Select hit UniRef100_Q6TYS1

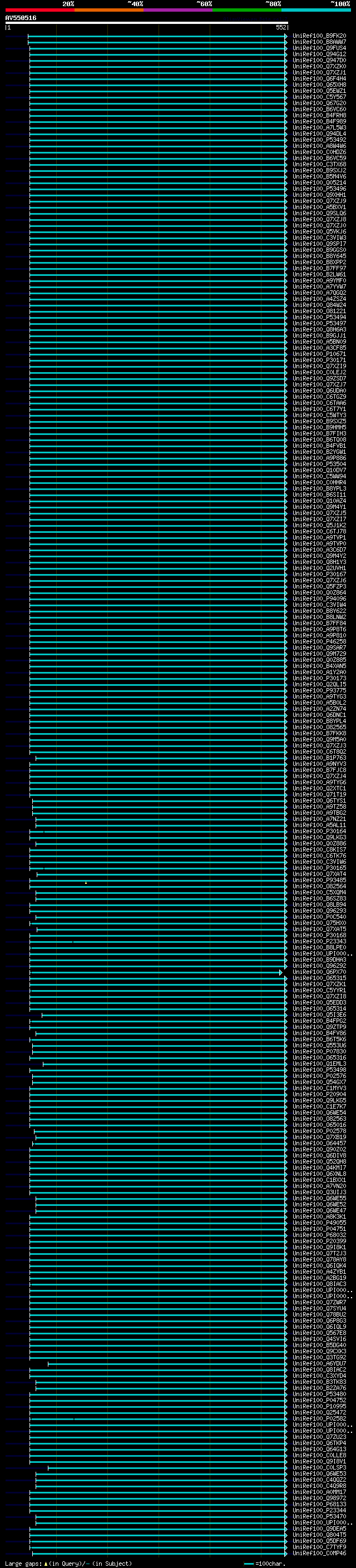point(319,800)
